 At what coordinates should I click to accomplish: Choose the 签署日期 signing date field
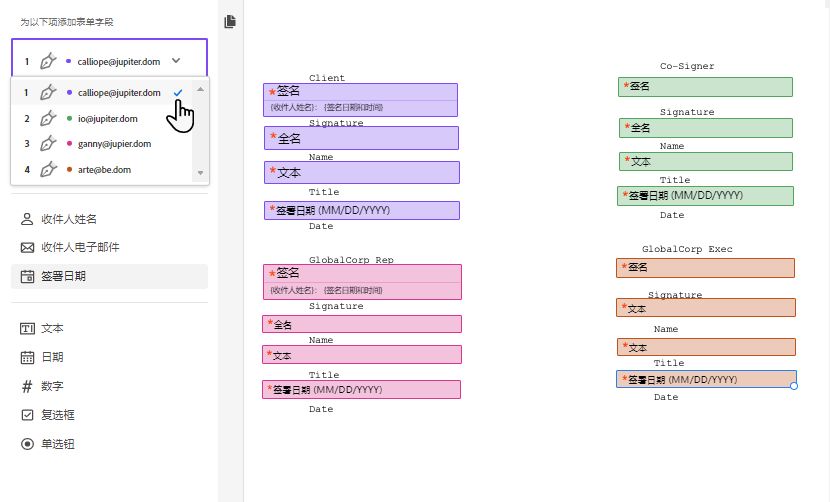110,276
